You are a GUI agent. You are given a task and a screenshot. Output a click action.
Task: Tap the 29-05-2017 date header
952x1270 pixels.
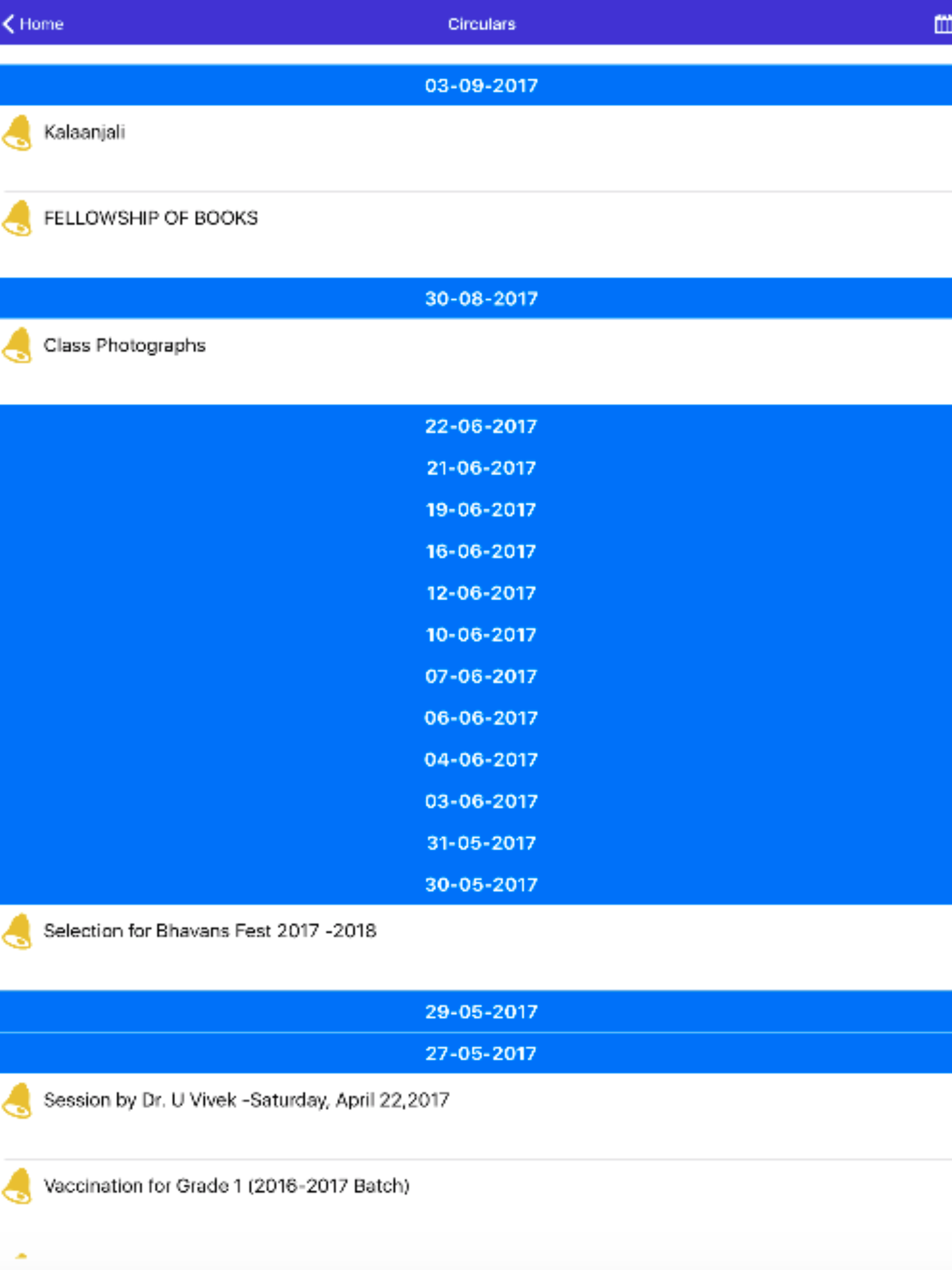point(476,1012)
